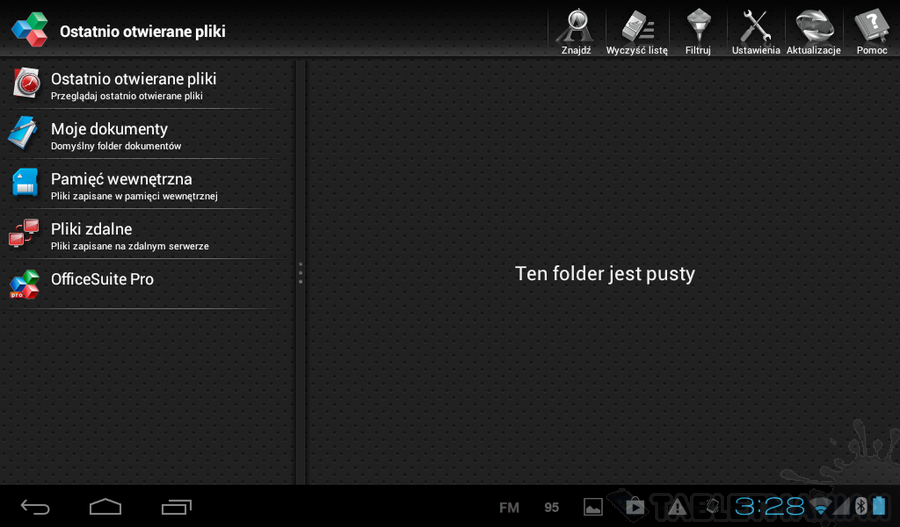Open Pliki zdalne remote files
The height and width of the screenshot is (527, 900).
tap(148, 234)
